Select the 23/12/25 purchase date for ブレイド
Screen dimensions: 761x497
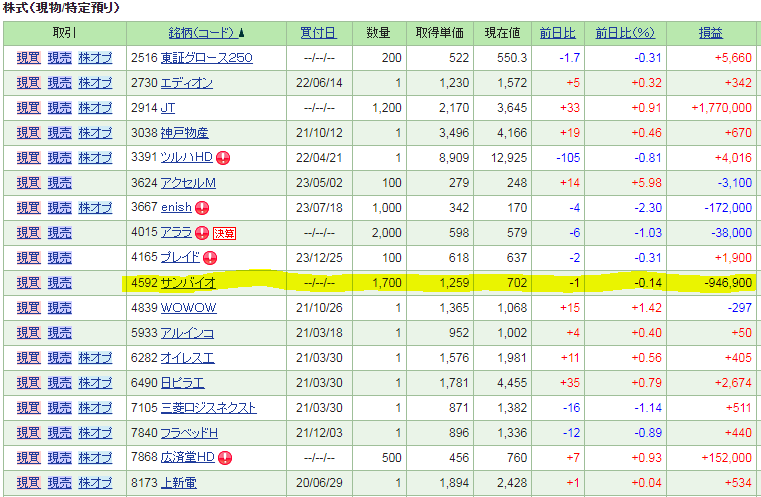coord(319,258)
